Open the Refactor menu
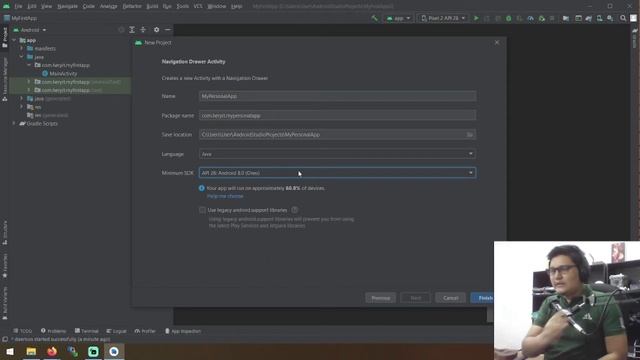This screenshot has width=640, height=360. (x=132, y=6)
